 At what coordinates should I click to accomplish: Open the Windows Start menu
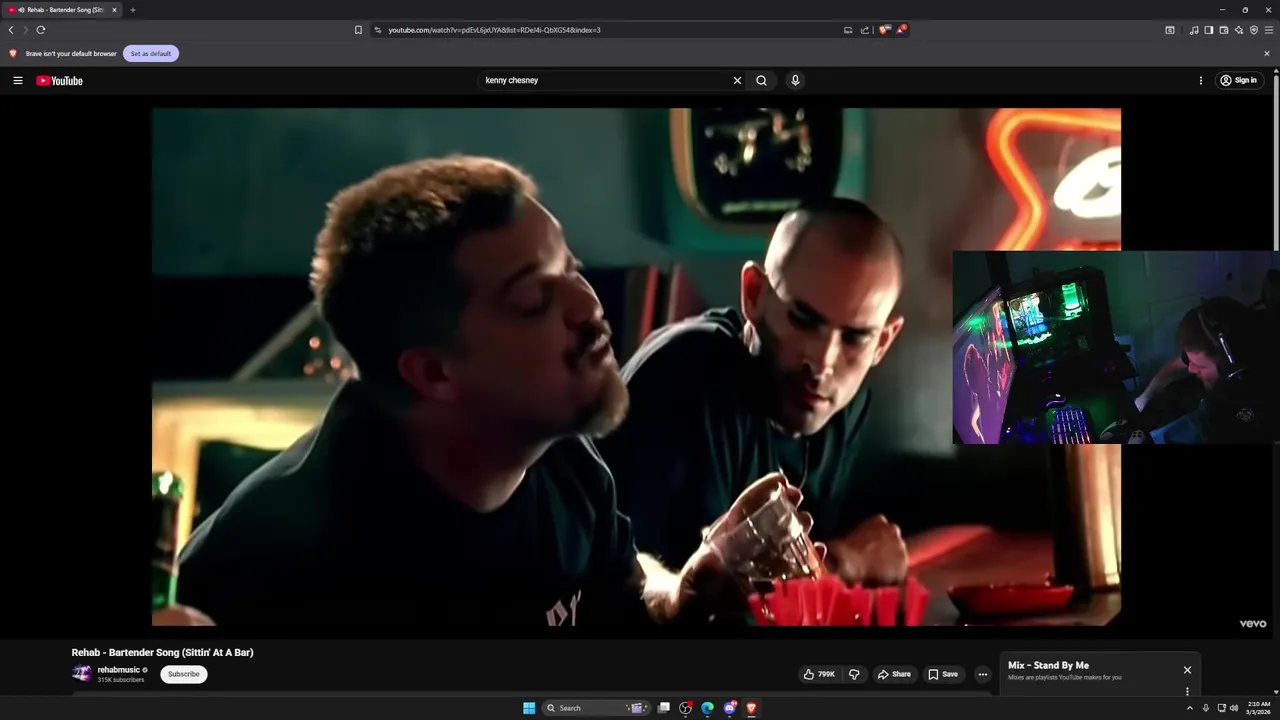tap(529, 708)
